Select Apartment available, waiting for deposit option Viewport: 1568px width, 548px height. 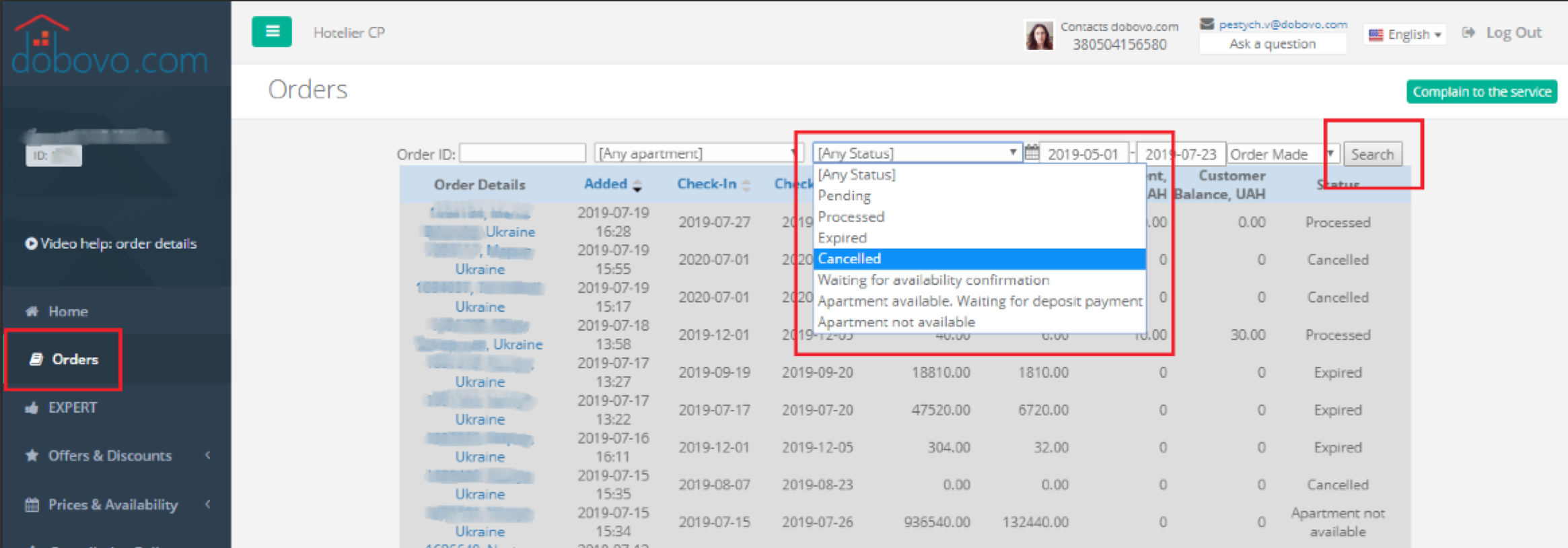[980, 301]
